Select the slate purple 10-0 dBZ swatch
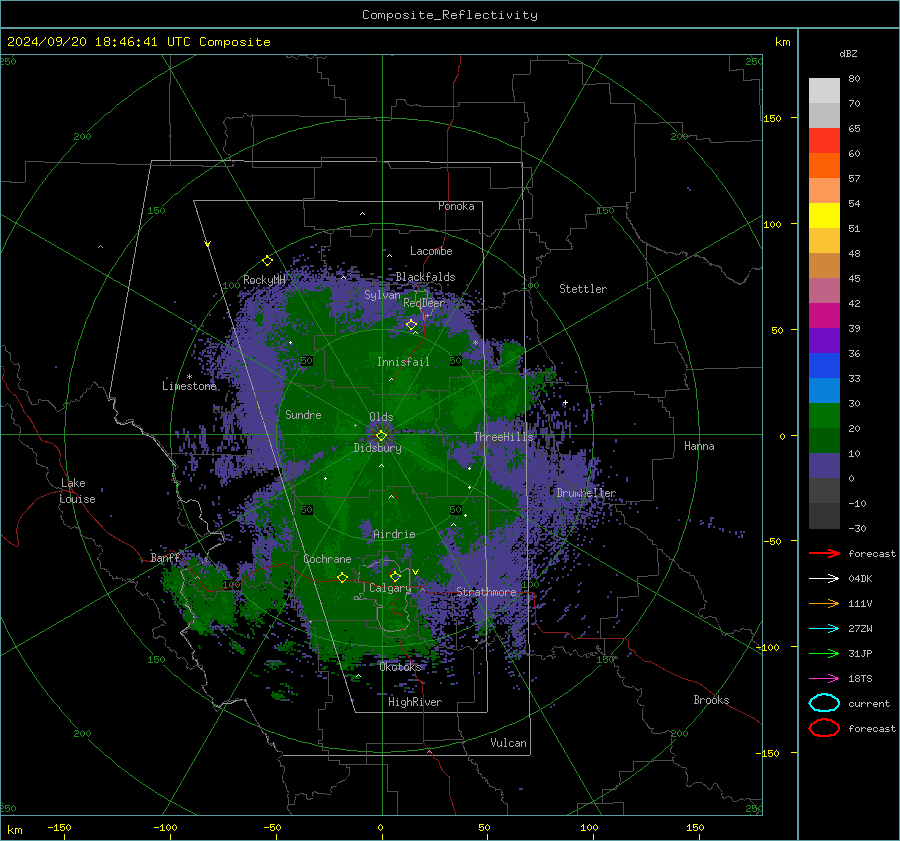900x841 pixels. [824, 466]
